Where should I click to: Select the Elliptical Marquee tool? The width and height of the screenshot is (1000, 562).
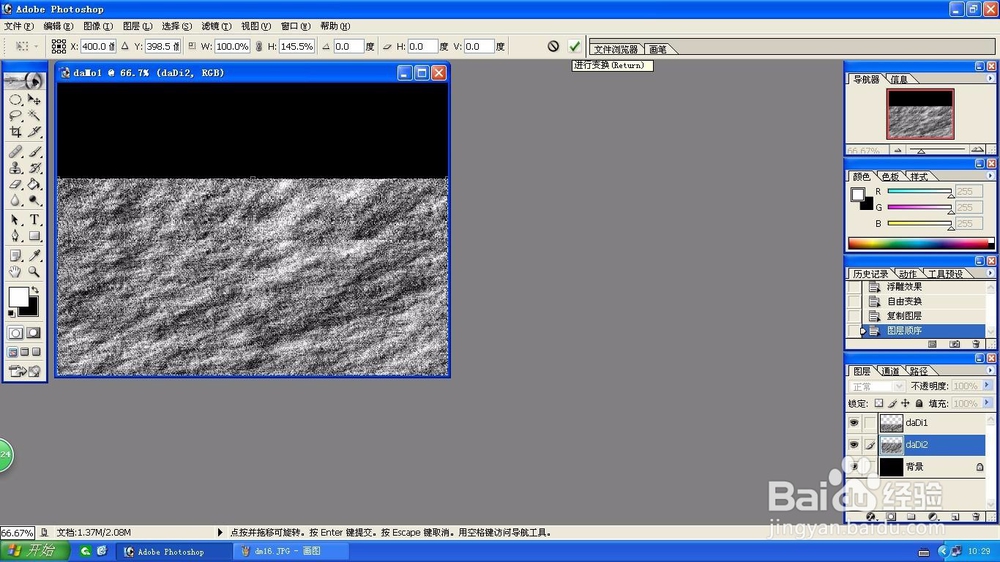point(16,100)
